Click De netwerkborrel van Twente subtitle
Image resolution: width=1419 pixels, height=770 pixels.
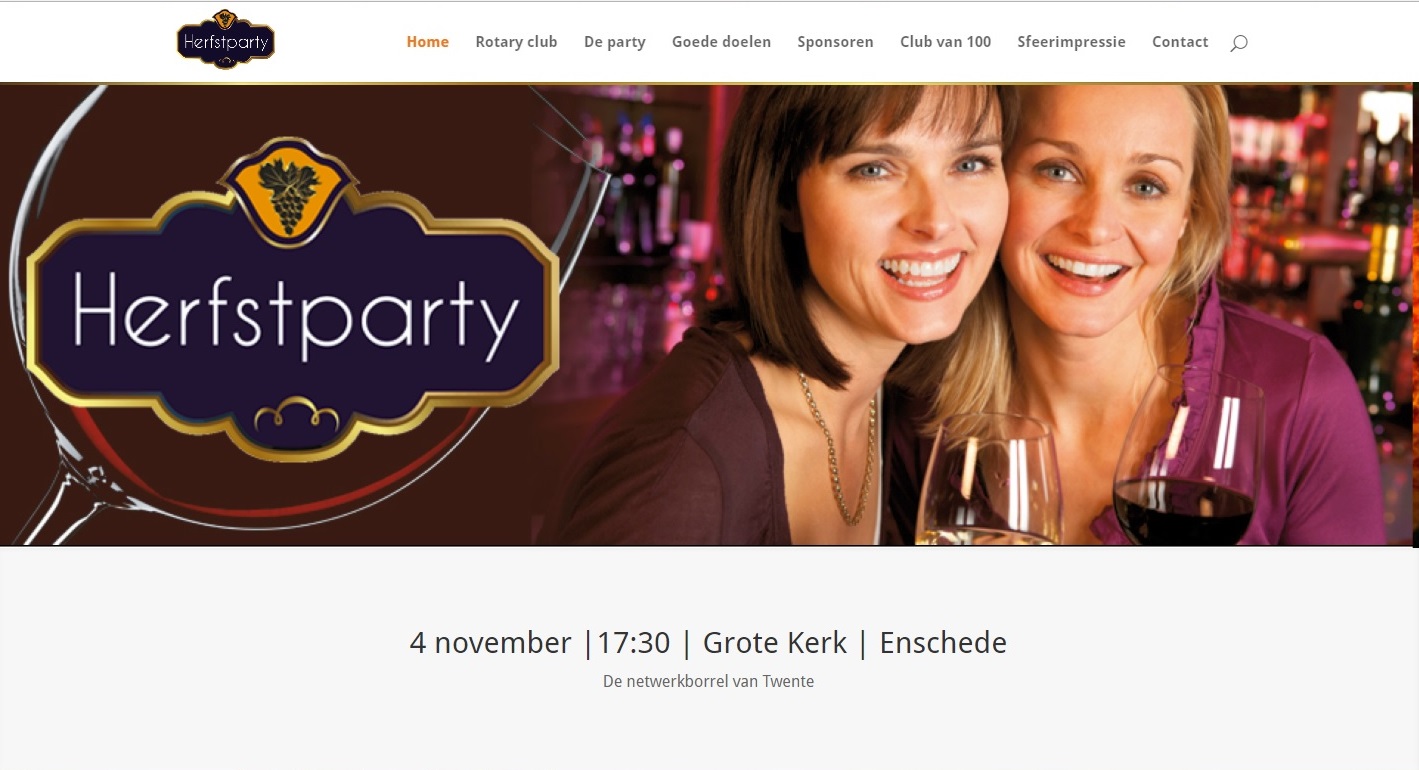click(x=708, y=681)
